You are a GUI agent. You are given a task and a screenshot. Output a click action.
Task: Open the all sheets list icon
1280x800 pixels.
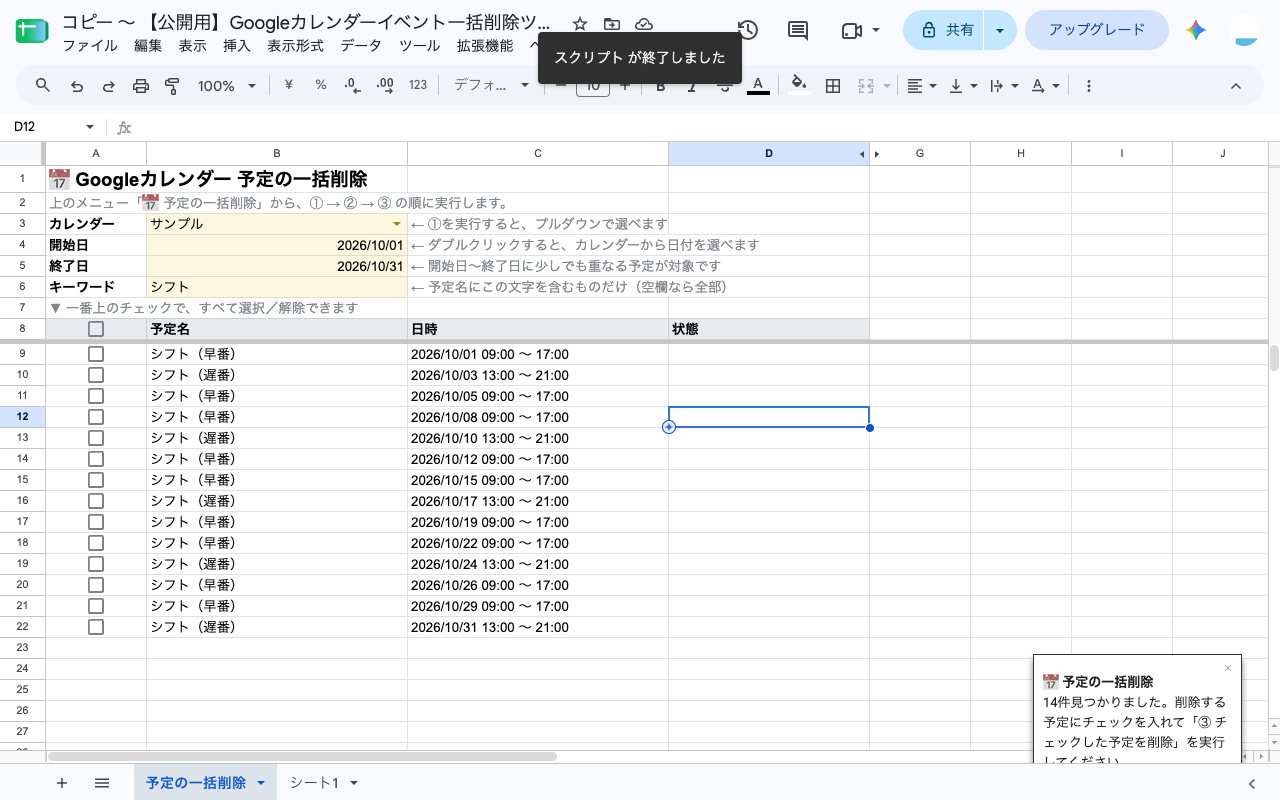pyautogui.click(x=102, y=783)
